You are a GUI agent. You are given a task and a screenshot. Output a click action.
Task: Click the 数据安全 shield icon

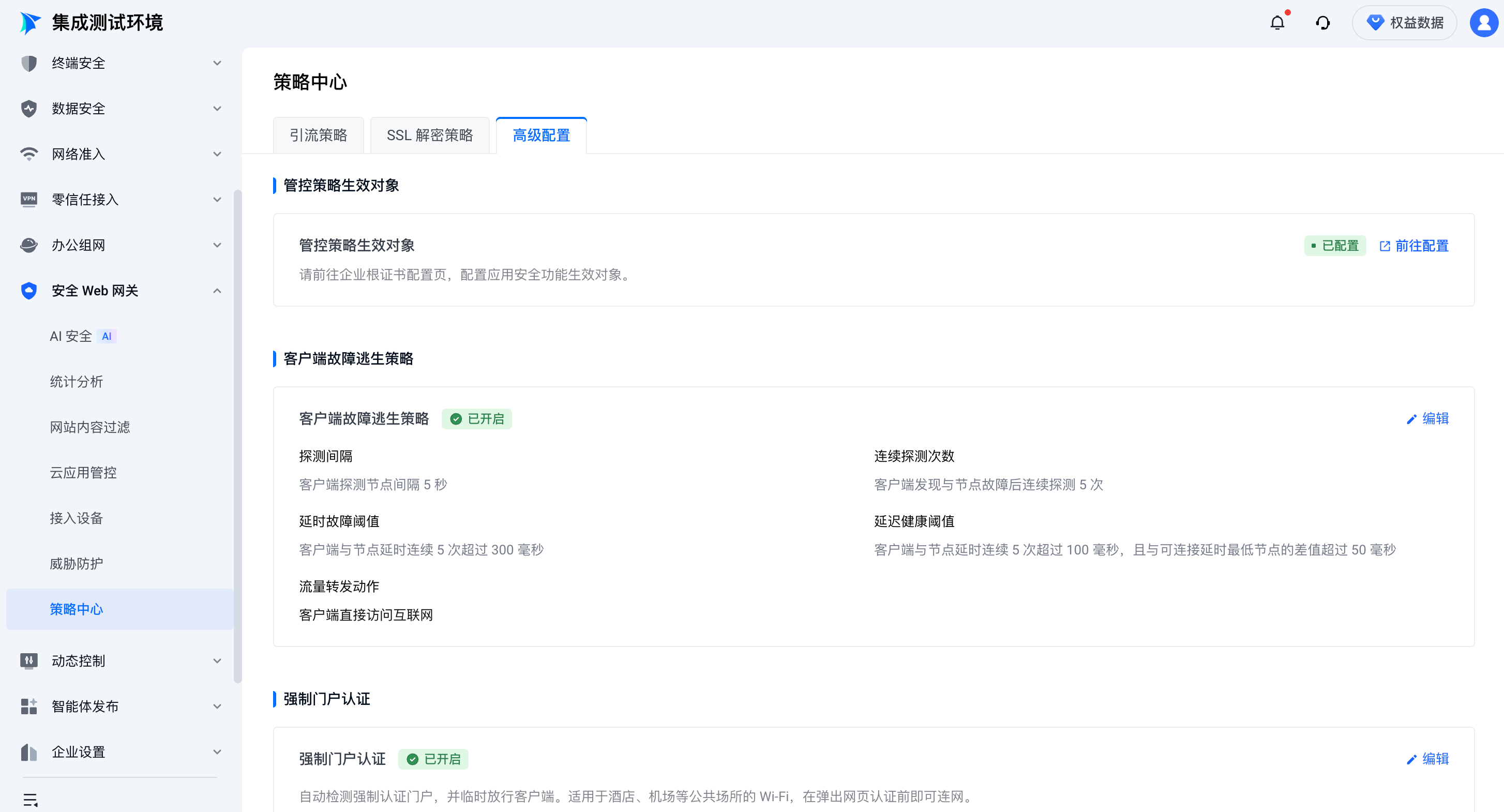(x=28, y=109)
